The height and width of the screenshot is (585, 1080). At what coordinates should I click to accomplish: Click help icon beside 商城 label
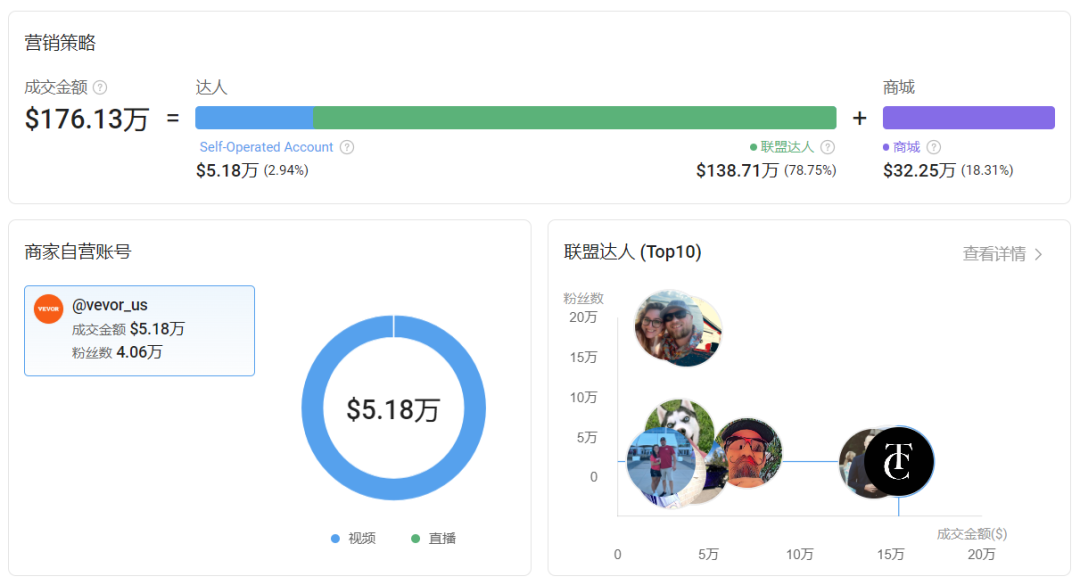[933, 147]
